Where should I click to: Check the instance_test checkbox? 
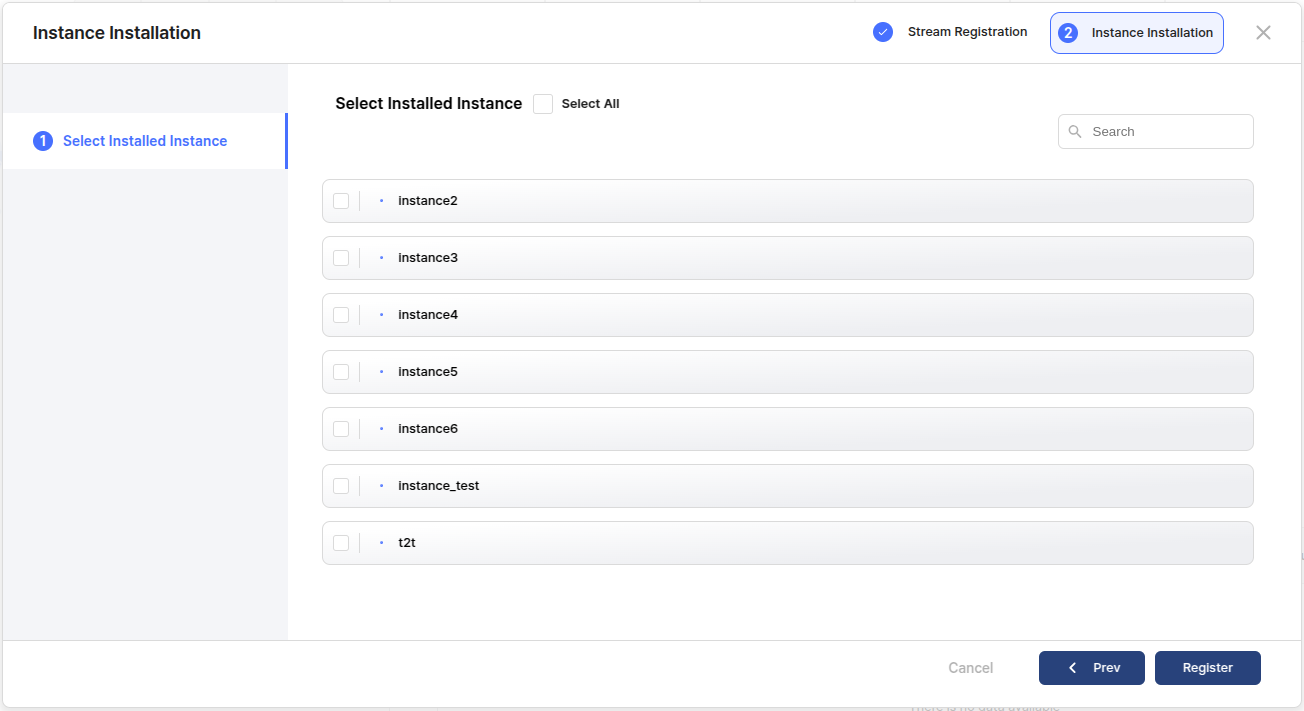coord(341,486)
